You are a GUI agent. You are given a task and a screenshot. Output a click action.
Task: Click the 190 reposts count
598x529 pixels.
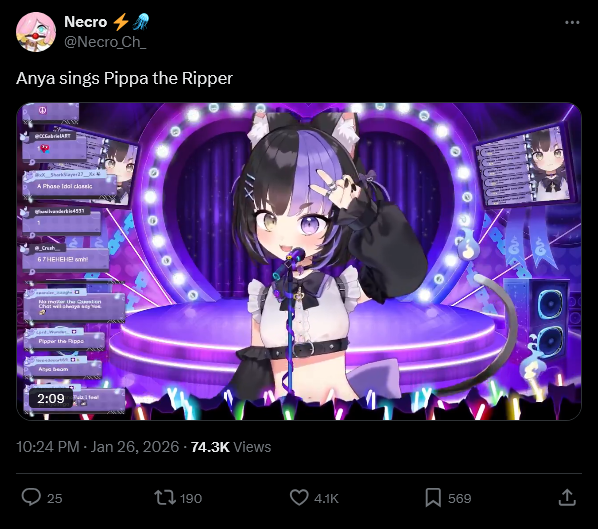pos(191,498)
